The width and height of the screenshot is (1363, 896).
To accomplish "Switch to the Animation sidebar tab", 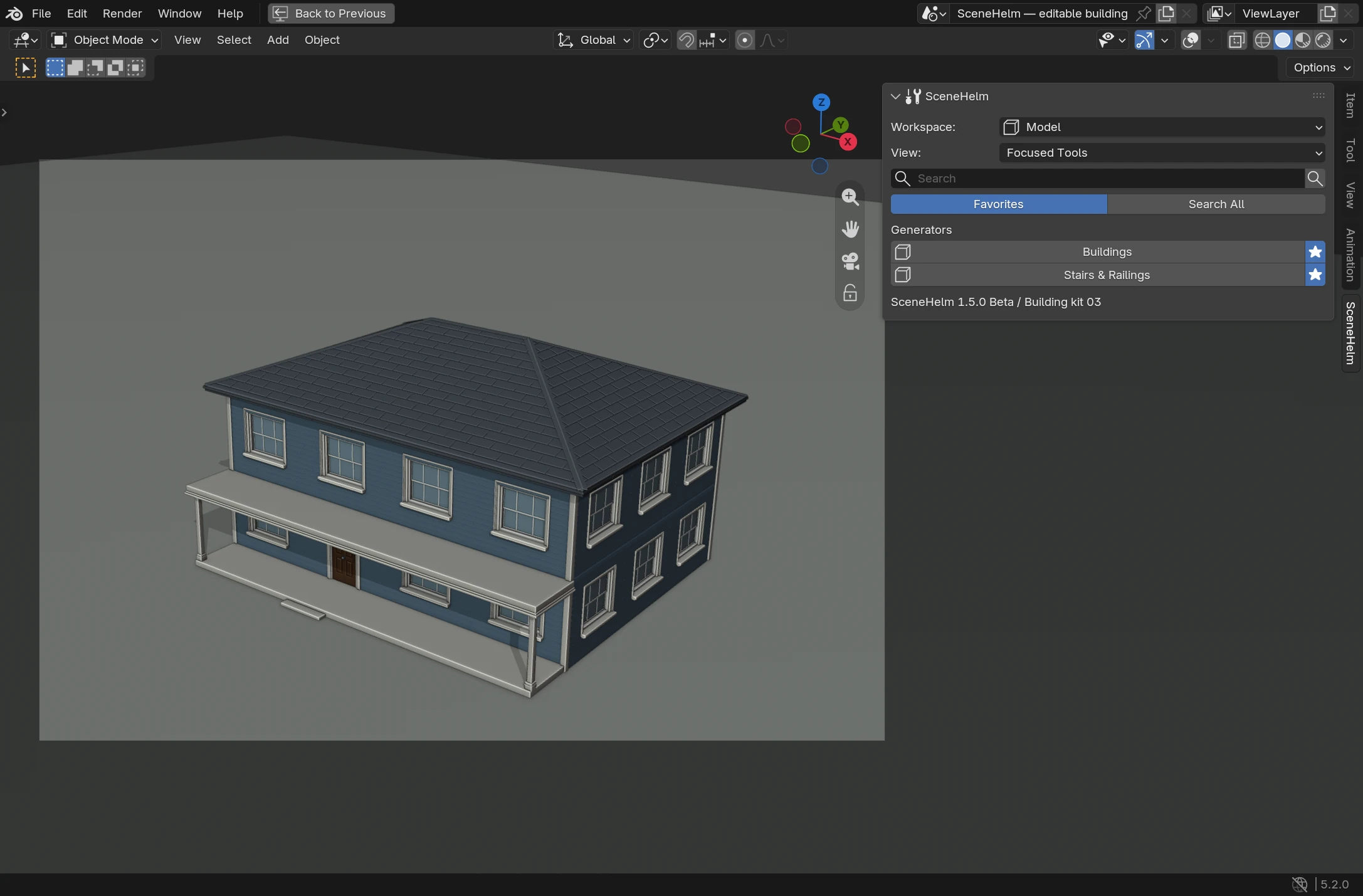I will (x=1350, y=255).
